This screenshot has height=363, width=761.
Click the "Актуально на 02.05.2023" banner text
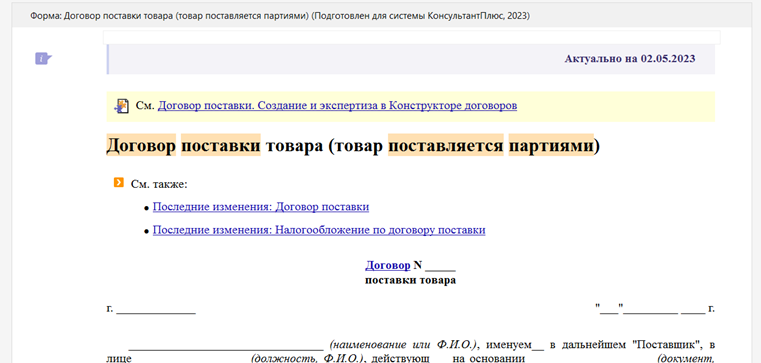(x=630, y=59)
